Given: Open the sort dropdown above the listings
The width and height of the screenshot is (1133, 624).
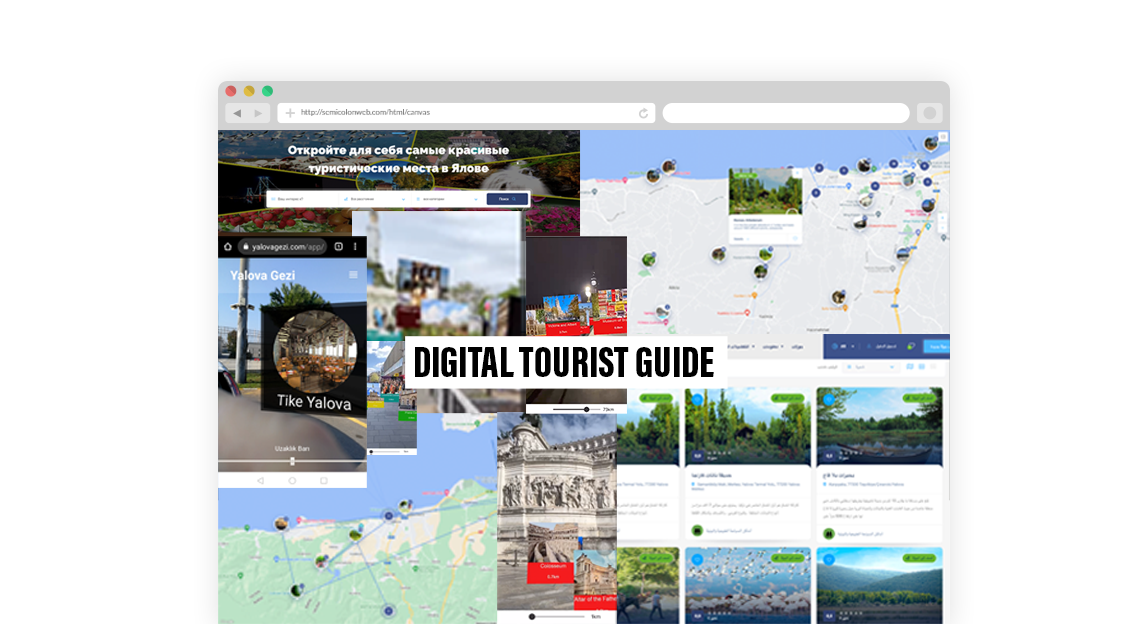Looking at the screenshot, I should pyautogui.click(x=871, y=367).
